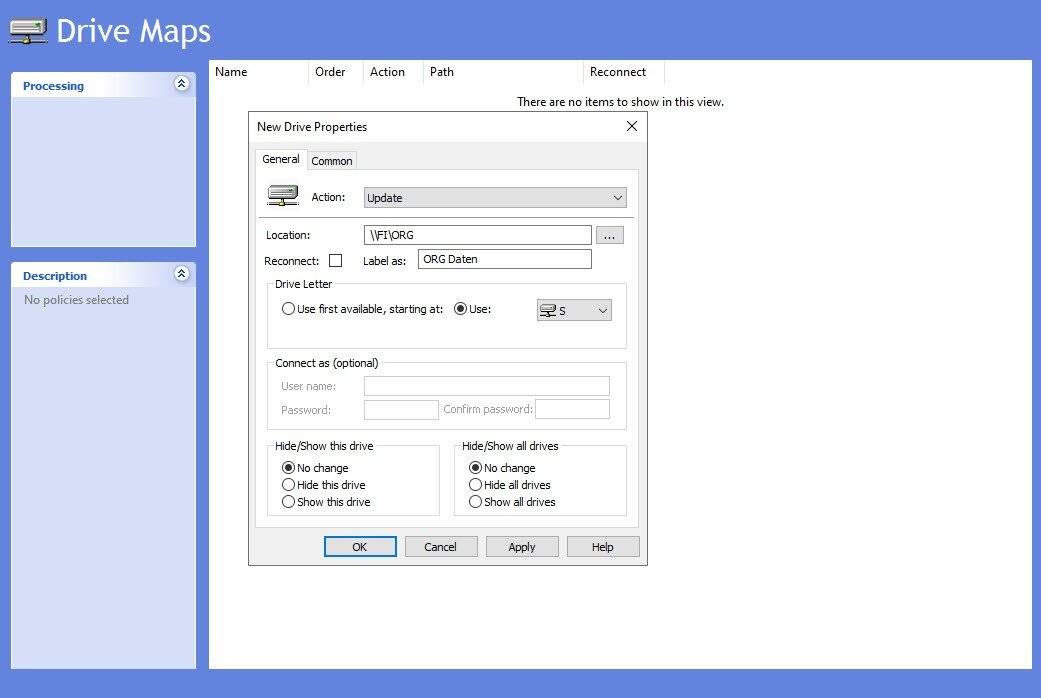Click the drive icon beside Action
This screenshot has width=1041, height=698.
pyautogui.click(x=283, y=197)
